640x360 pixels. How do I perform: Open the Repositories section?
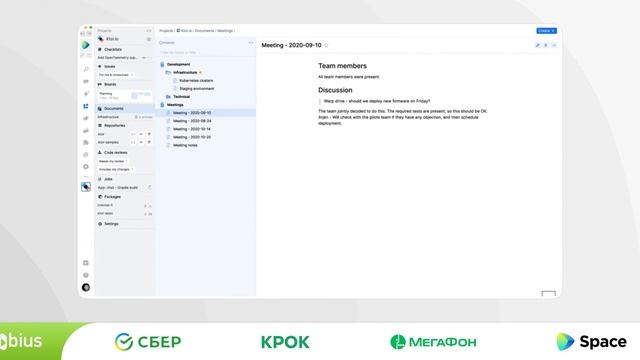(114, 126)
